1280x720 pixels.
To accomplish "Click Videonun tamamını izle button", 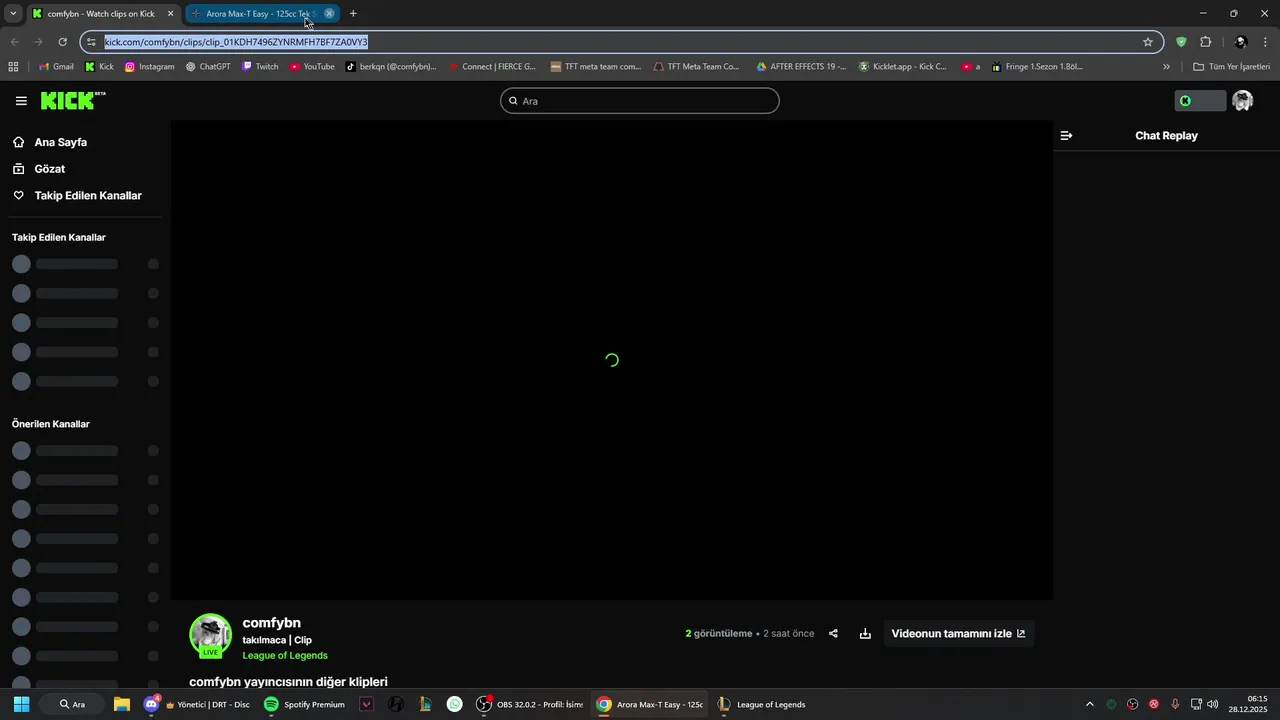I will coord(958,633).
